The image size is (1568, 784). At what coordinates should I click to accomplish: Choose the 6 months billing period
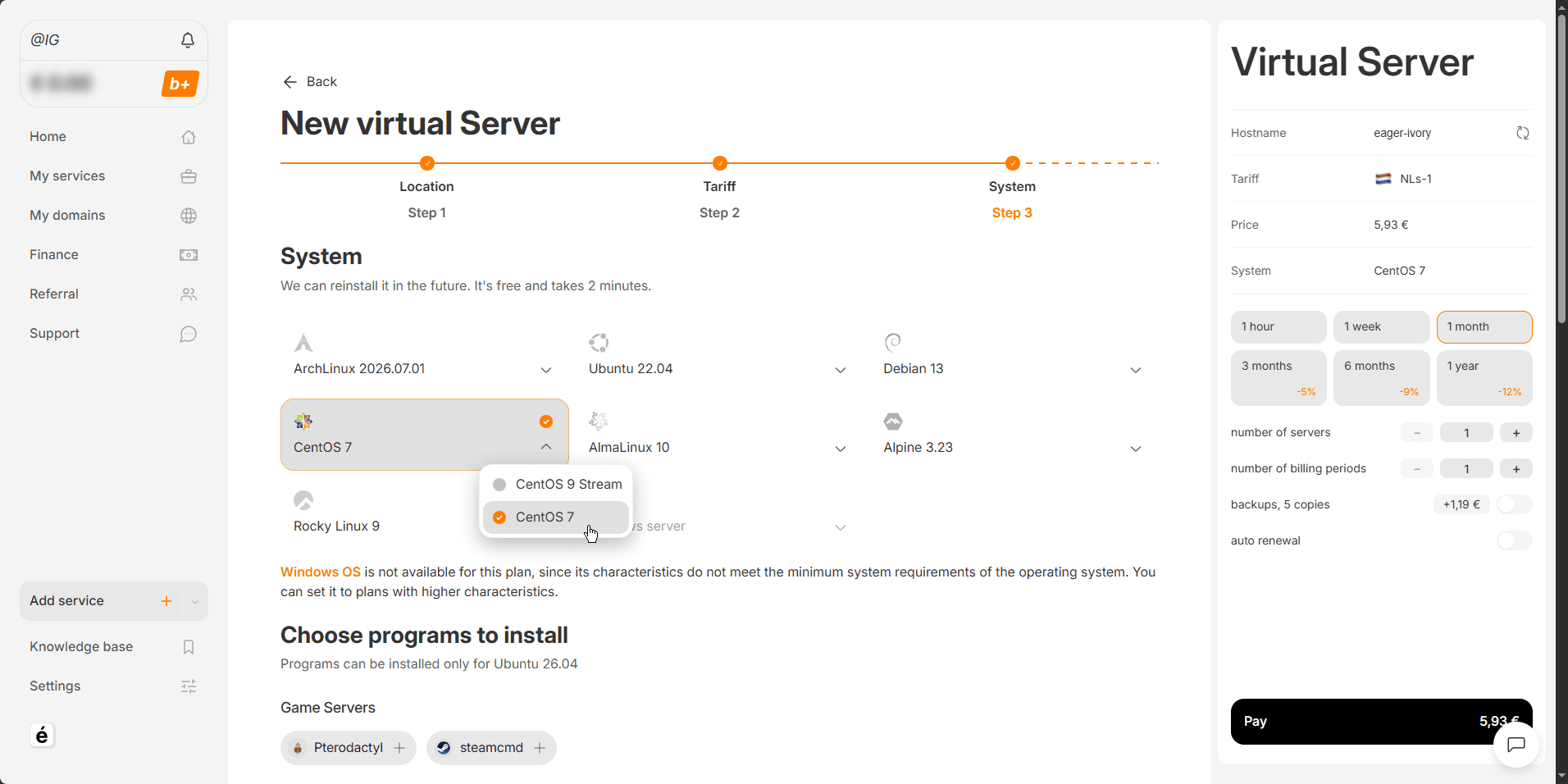tap(1381, 378)
